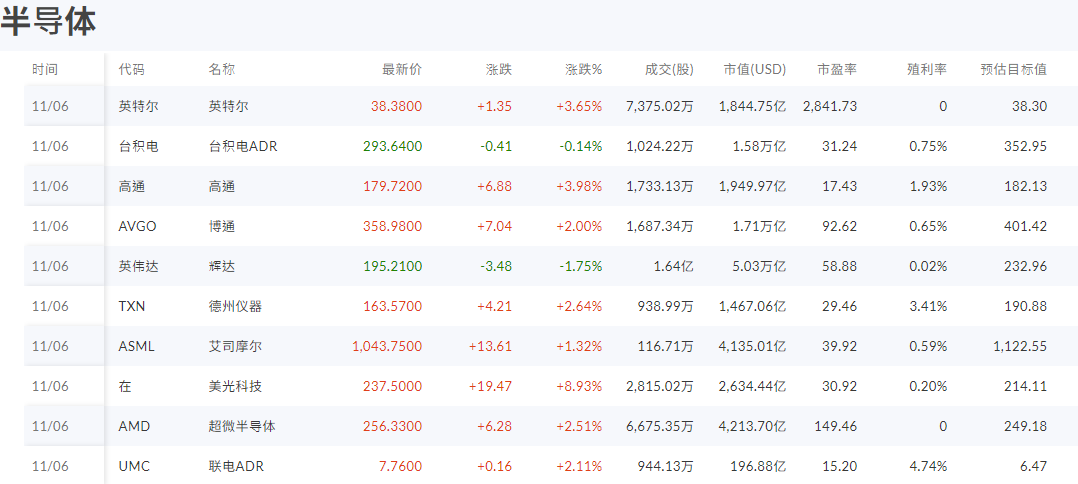
Task: Click the 市值(USD) column header
Action: pyautogui.click(x=754, y=70)
